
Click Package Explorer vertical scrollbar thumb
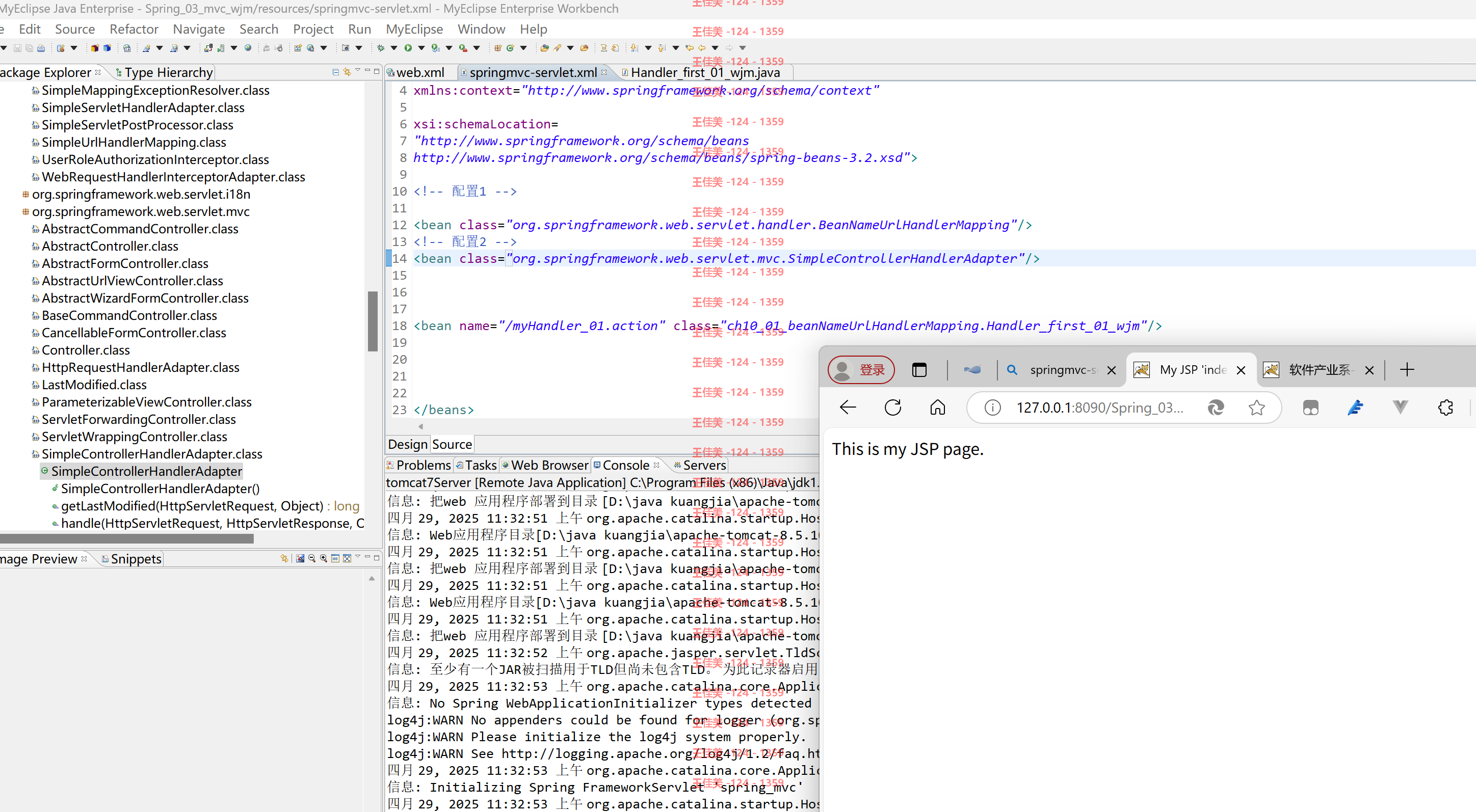pyautogui.click(x=373, y=321)
